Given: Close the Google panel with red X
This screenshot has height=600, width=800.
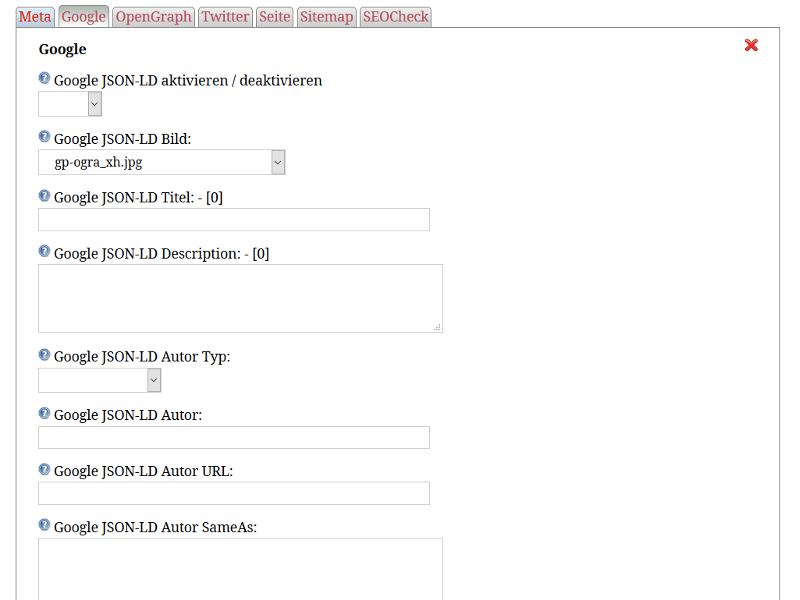Looking at the screenshot, I should tap(751, 45).
